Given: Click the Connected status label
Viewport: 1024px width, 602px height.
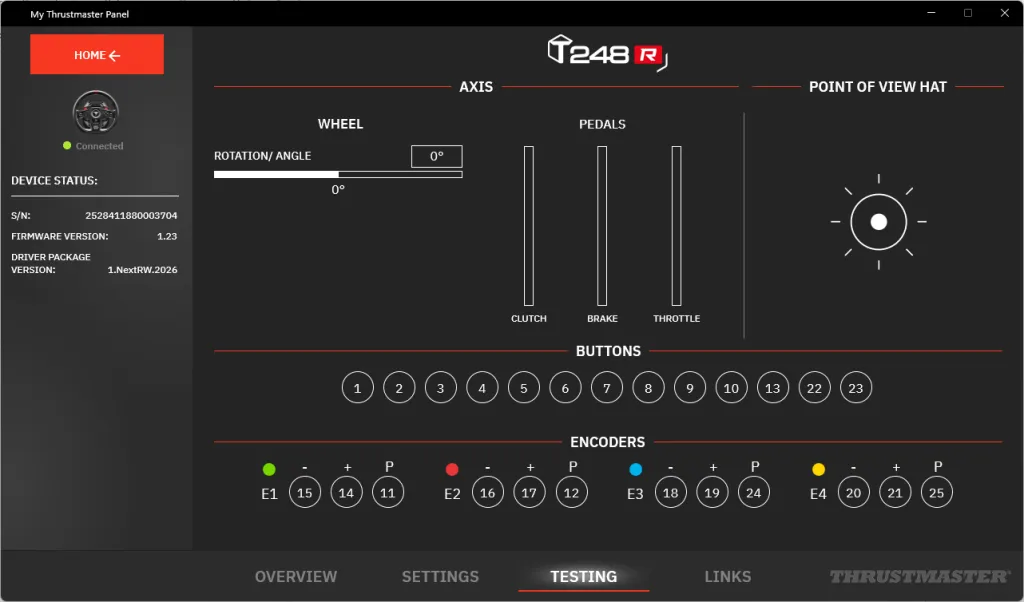Looking at the screenshot, I should [x=99, y=146].
